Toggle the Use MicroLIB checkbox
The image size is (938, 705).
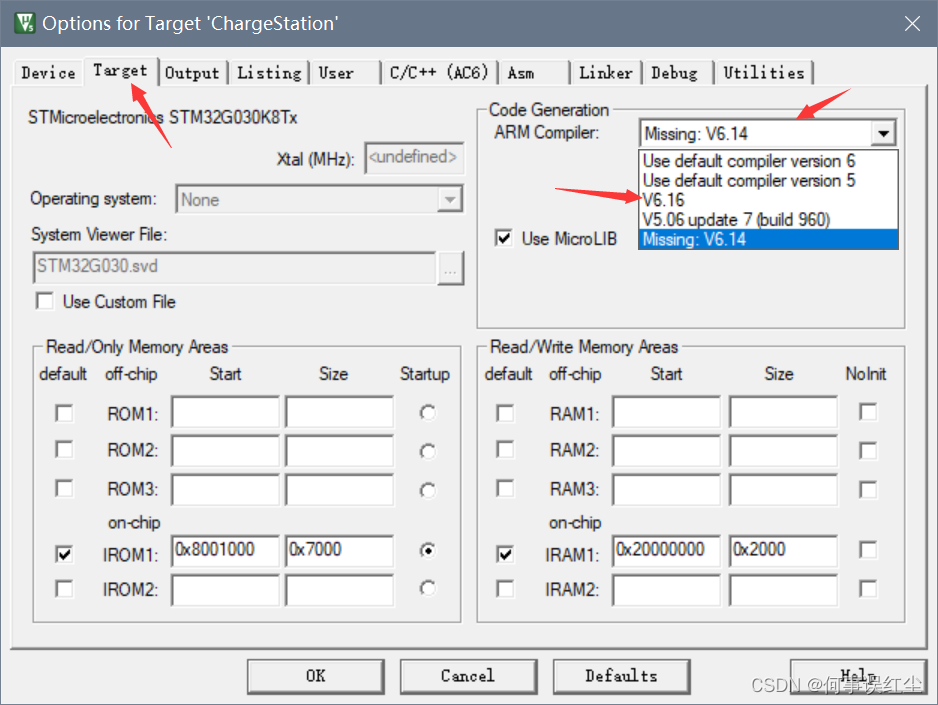(x=504, y=238)
